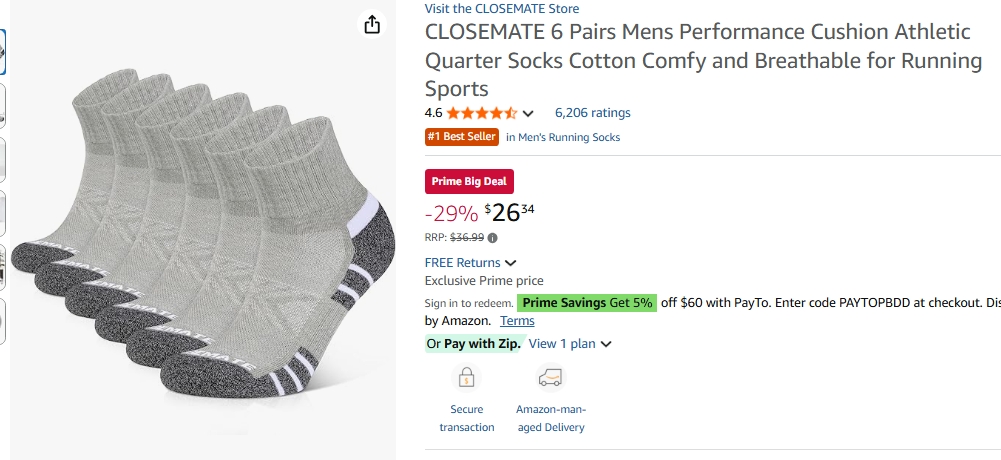This screenshot has width=1001, height=460.
Task: Select the second product thumbnail on the left
Action: coord(3,105)
